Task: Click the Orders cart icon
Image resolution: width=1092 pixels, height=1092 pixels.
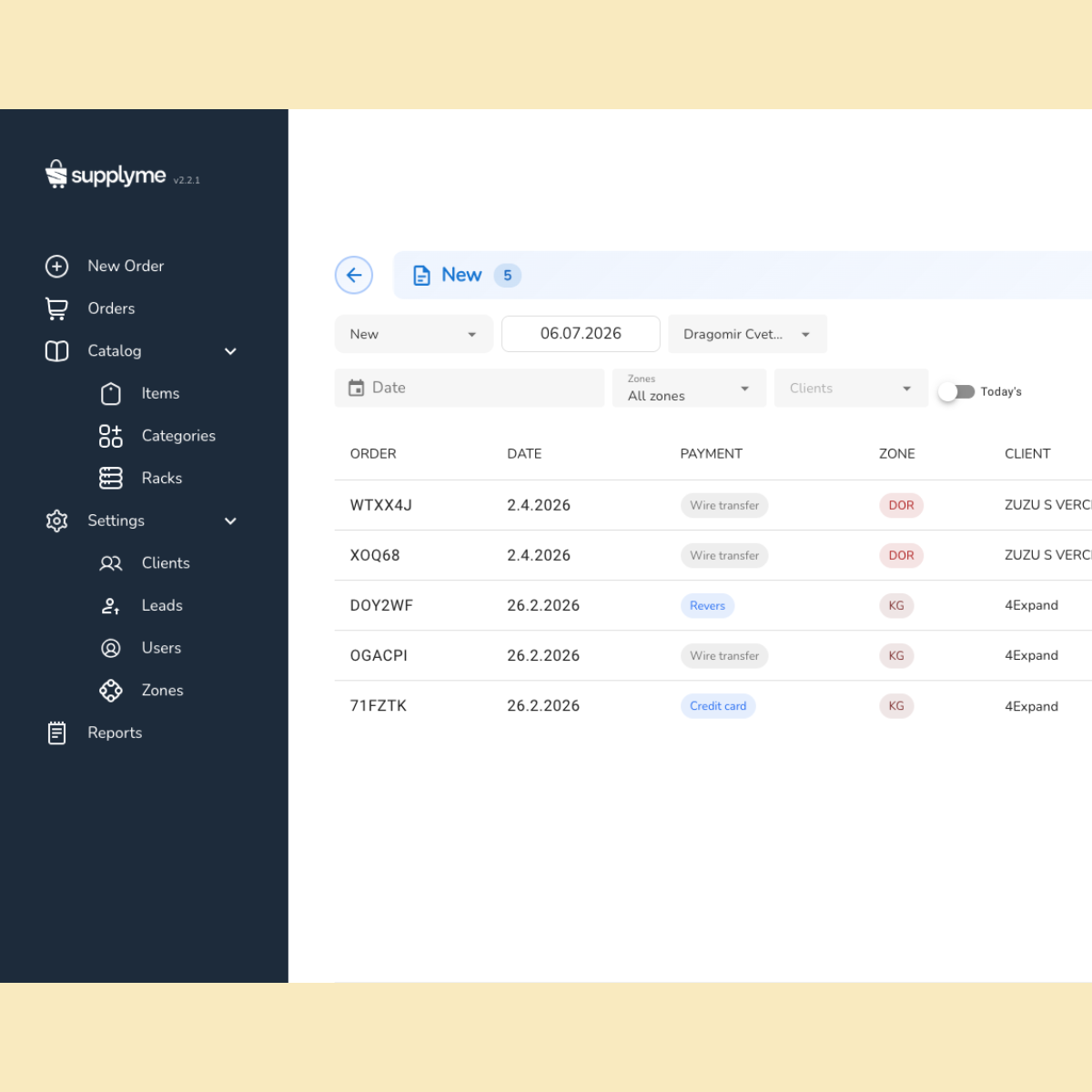Action: 56,308
